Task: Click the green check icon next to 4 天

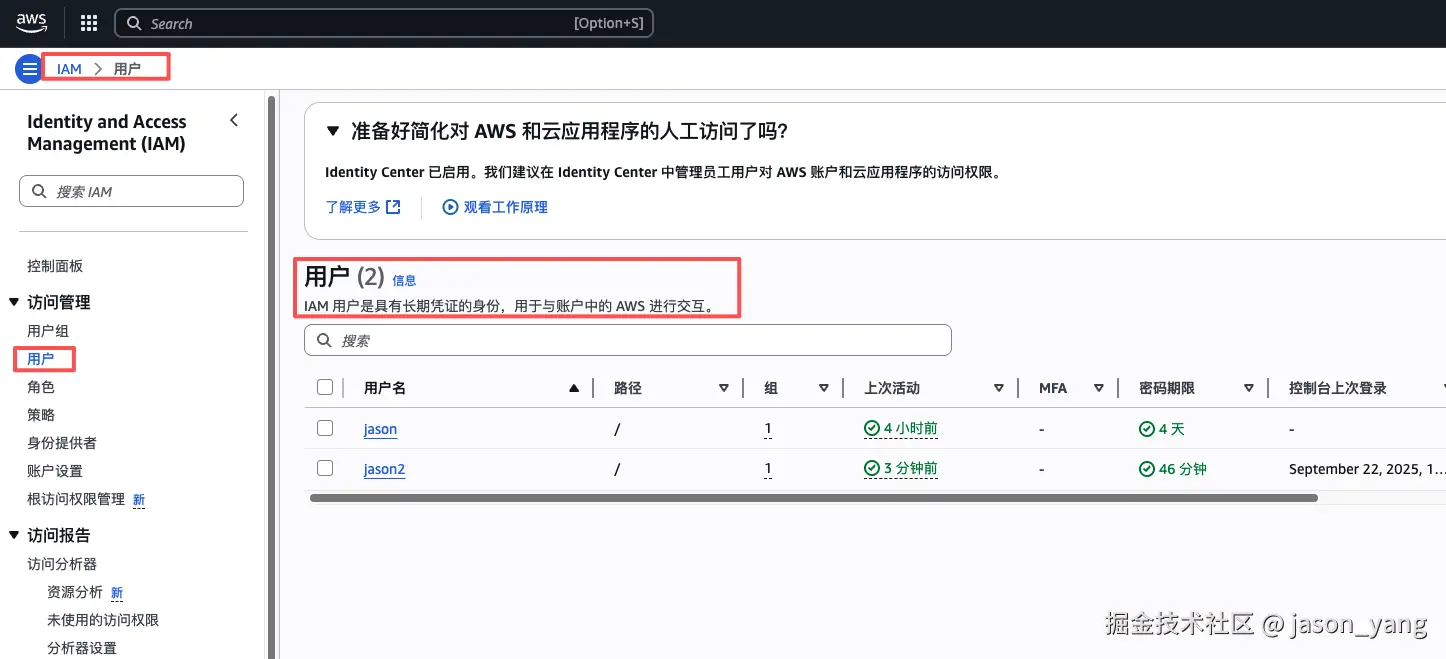Action: point(1147,429)
